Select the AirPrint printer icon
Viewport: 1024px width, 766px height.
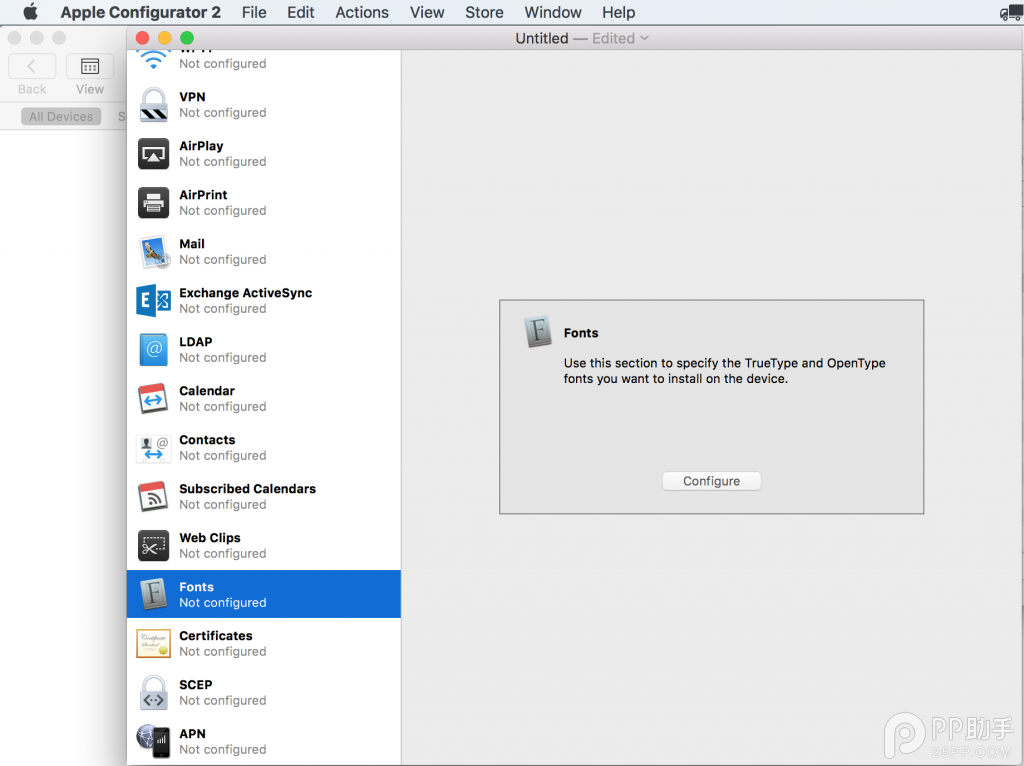[x=153, y=203]
